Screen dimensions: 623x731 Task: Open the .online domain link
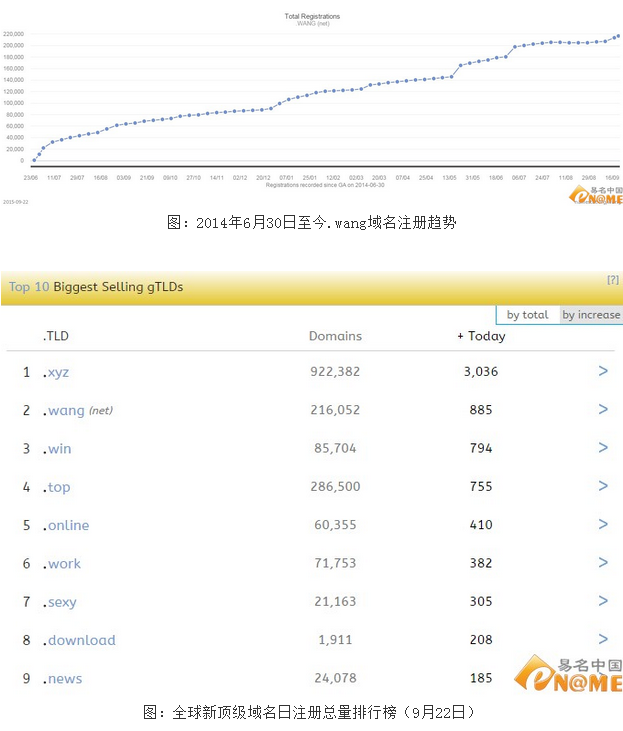pos(66,525)
